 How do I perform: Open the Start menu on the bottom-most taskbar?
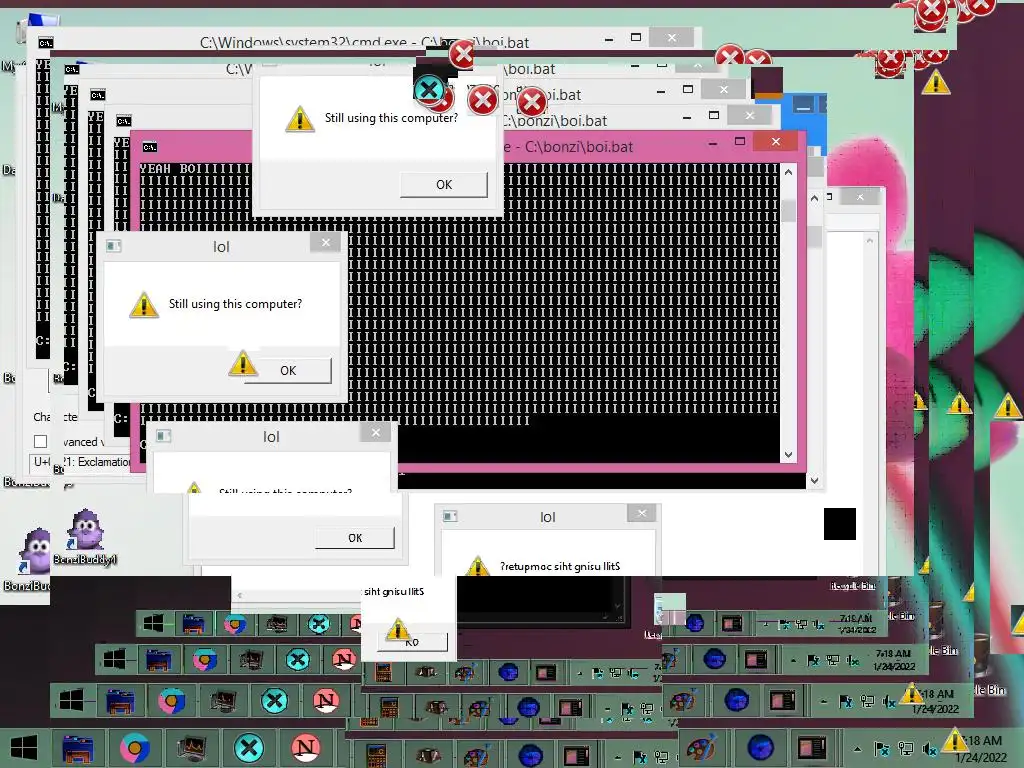coord(24,748)
